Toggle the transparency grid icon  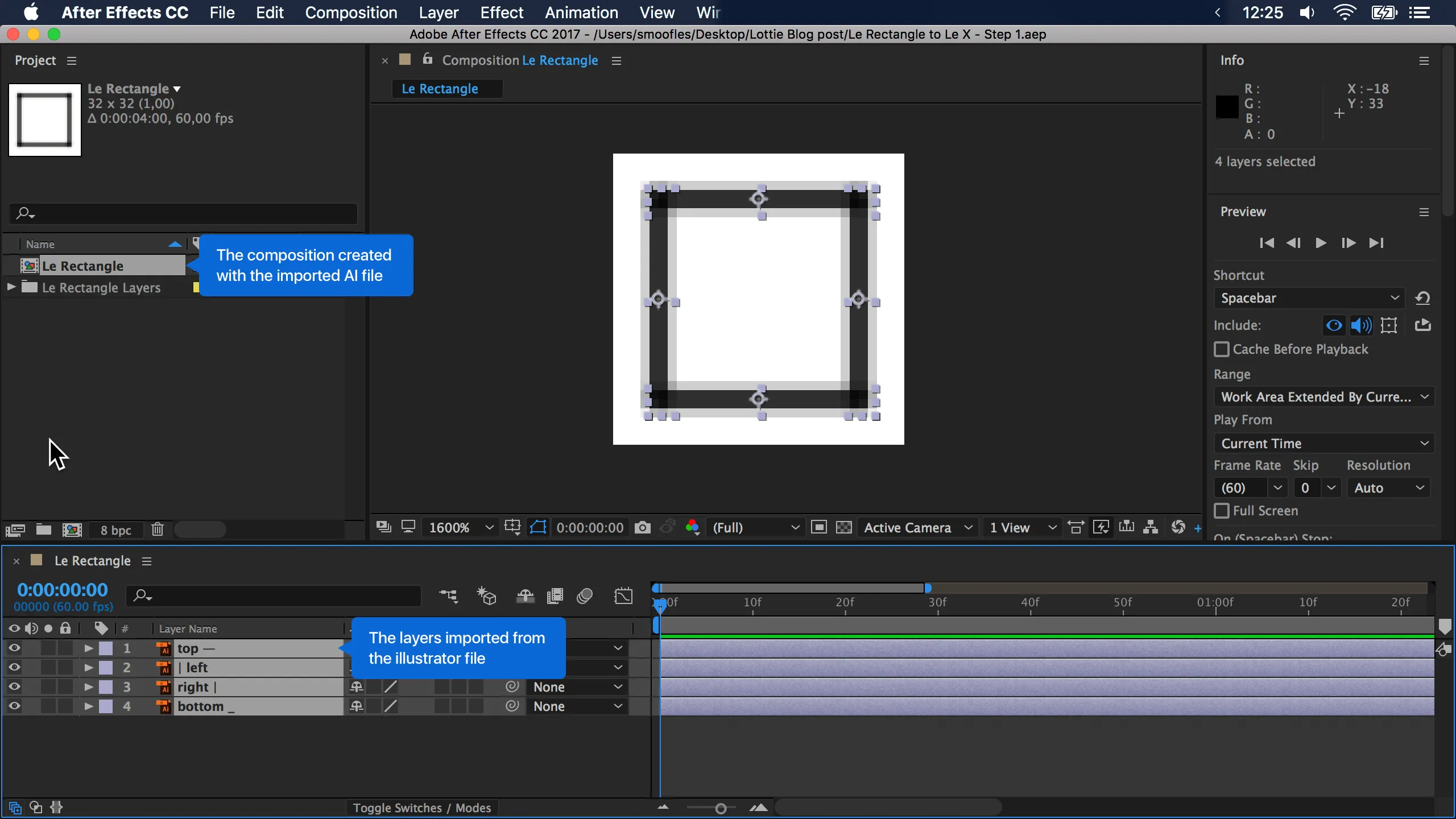tap(844, 527)
